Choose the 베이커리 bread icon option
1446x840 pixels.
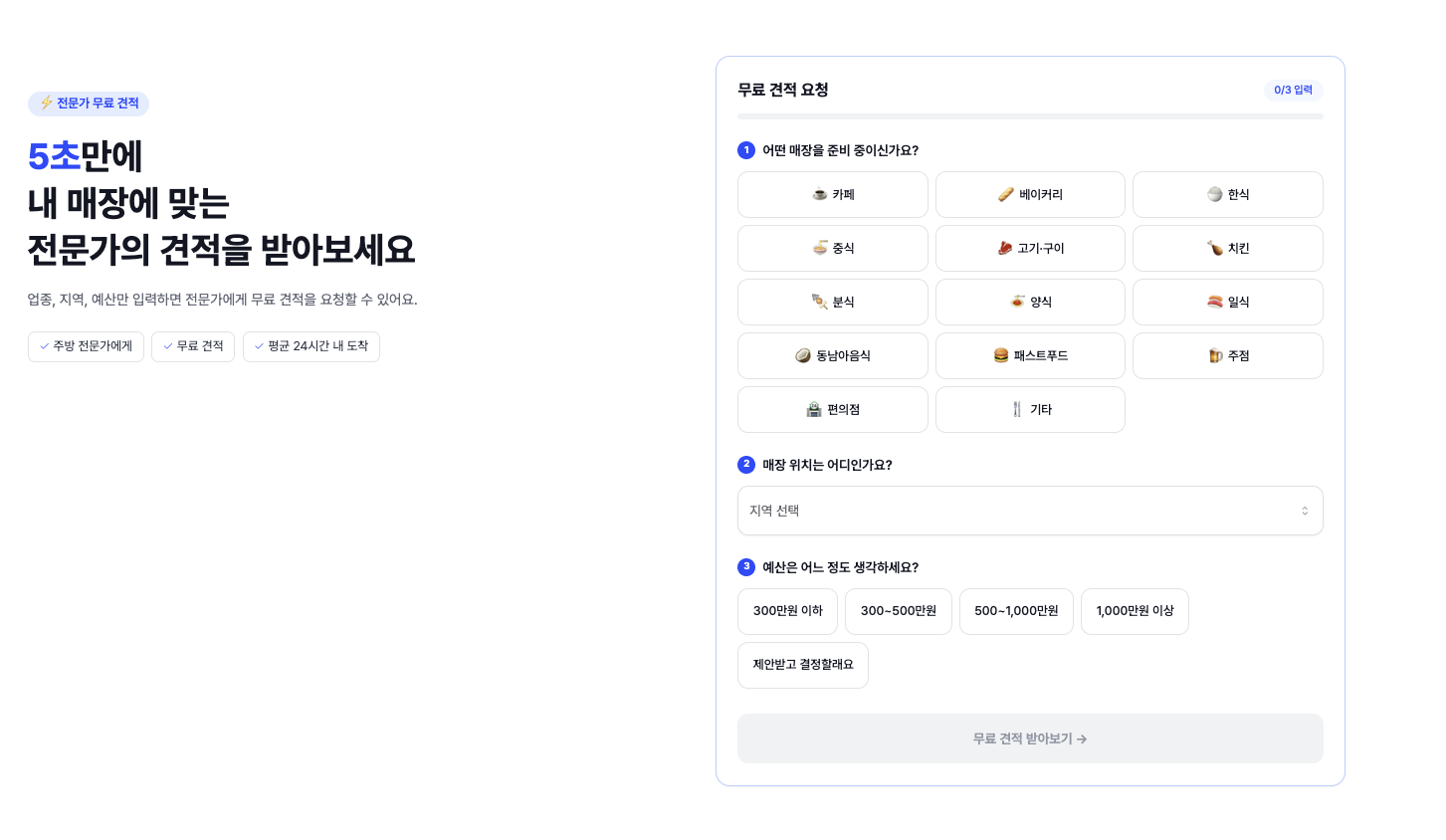pos(1030,194)
